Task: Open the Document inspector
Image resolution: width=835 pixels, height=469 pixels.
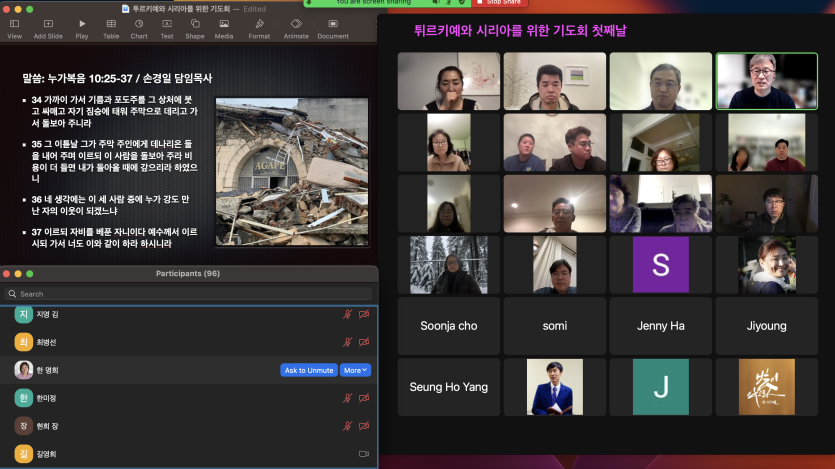Action: 333,29
